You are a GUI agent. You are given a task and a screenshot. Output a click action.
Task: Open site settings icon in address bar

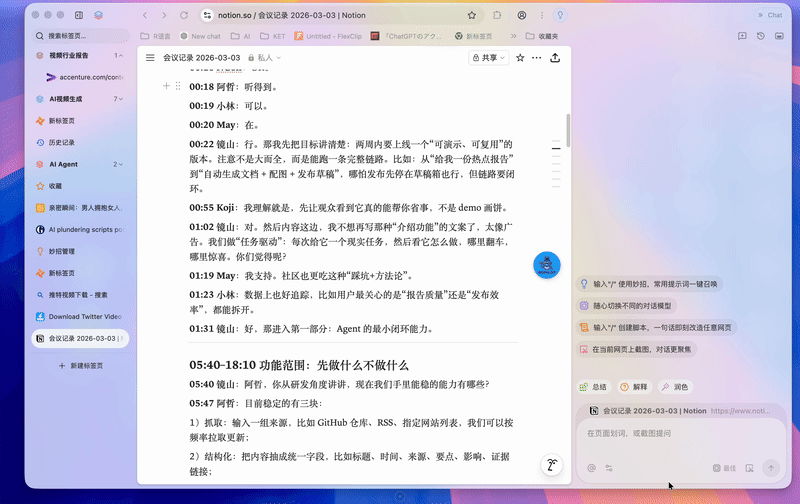207,15
